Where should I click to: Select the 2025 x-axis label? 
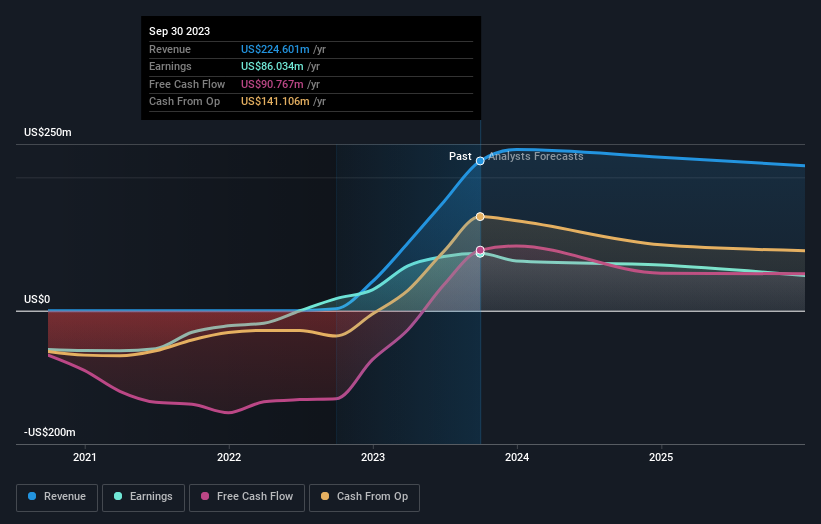661,458
